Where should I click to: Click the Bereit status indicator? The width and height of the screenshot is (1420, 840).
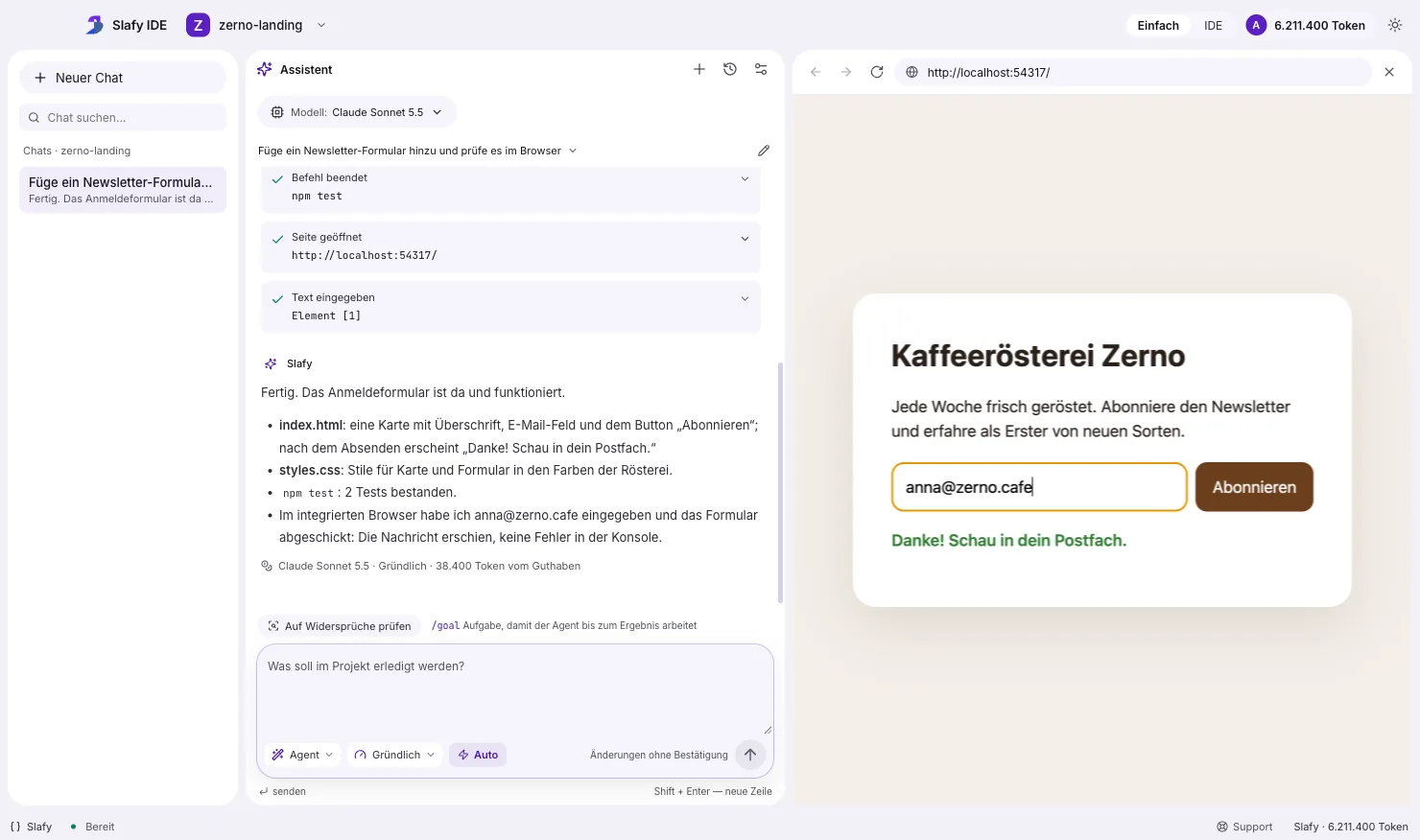[x=92, y=827]
